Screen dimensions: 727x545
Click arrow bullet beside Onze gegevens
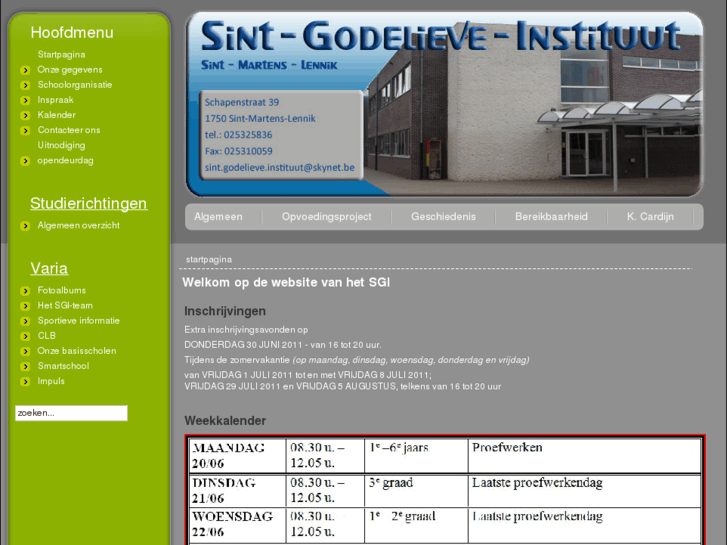tap(25, 71)
